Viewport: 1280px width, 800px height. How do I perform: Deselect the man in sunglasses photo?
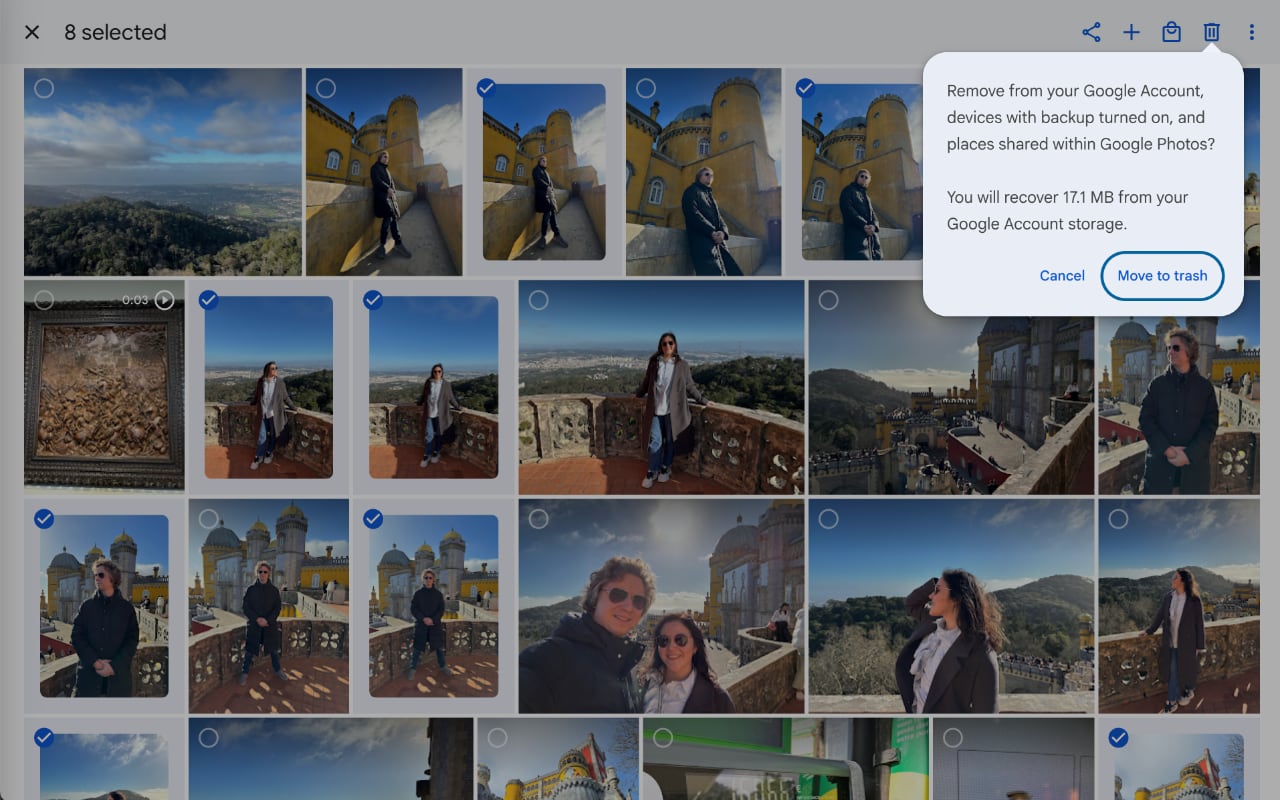(x=44, y=519)
